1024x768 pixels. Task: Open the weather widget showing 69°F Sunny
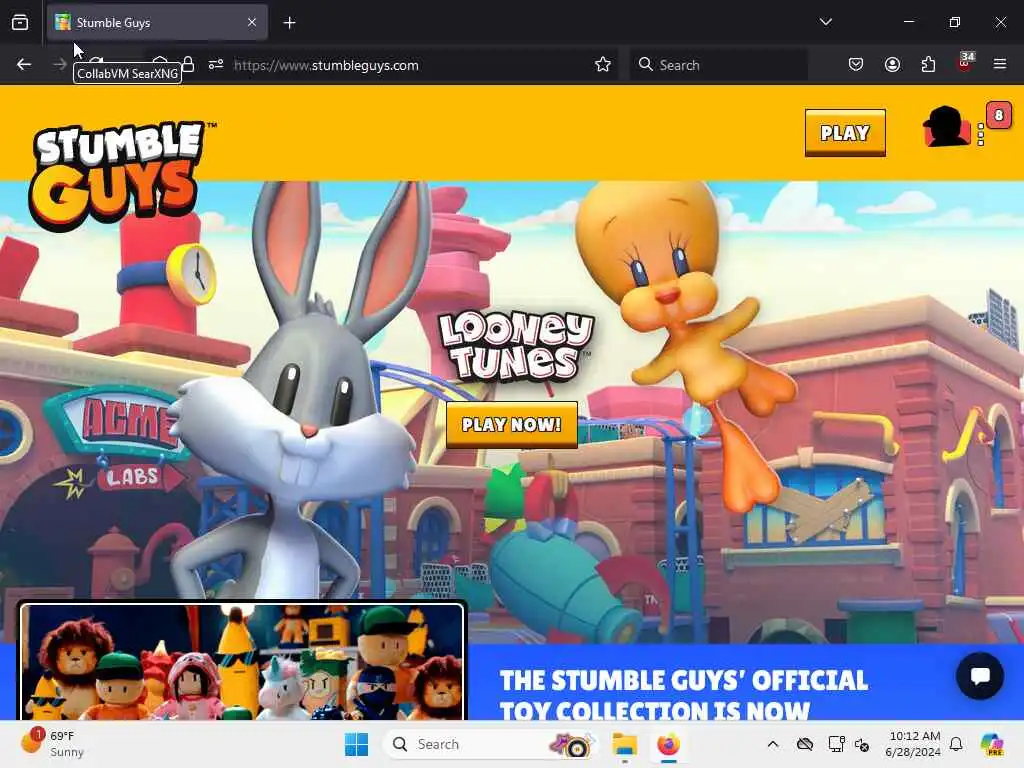[x=54, y=744]
